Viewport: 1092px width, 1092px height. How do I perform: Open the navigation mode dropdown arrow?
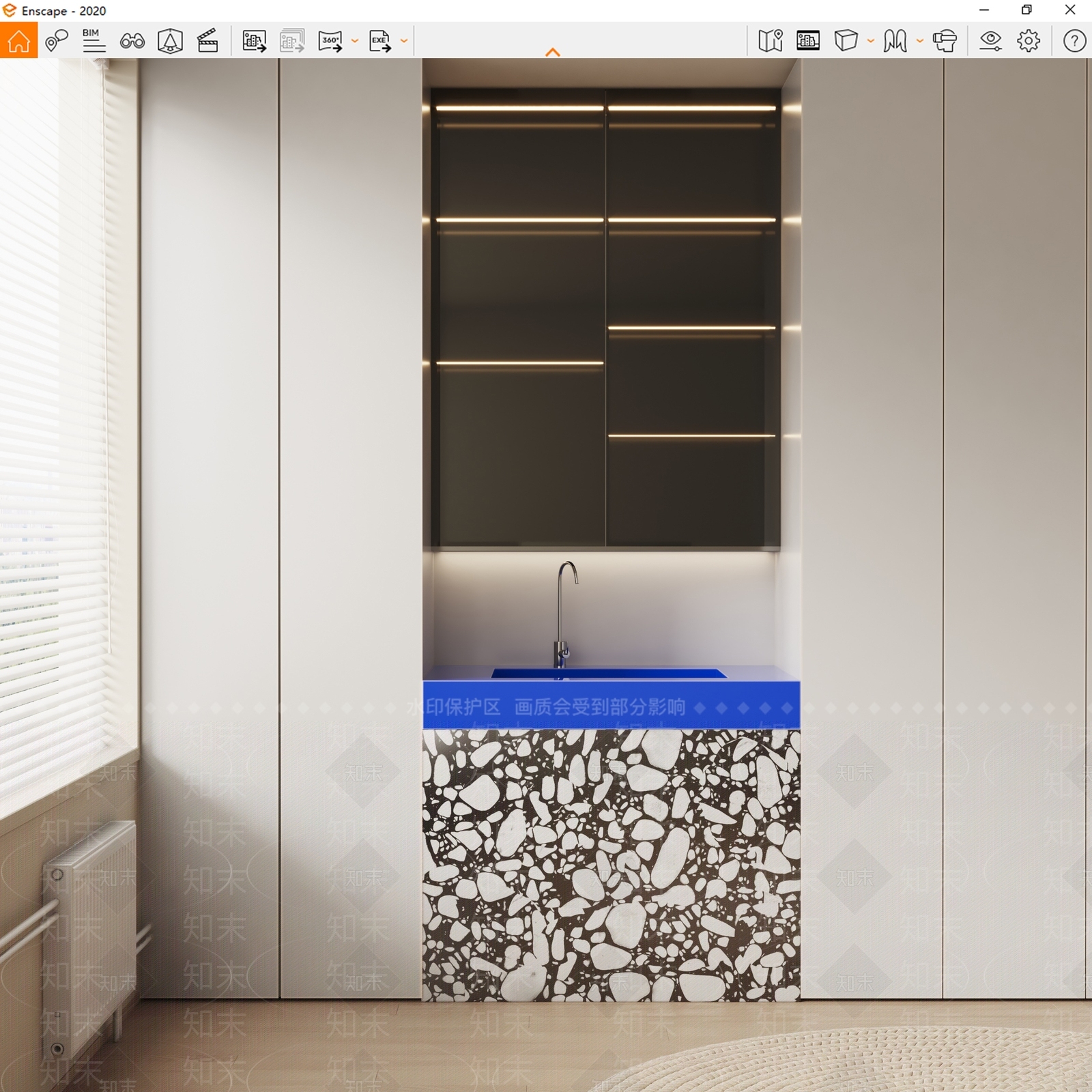pyautogui.click(x=920, y=41)
